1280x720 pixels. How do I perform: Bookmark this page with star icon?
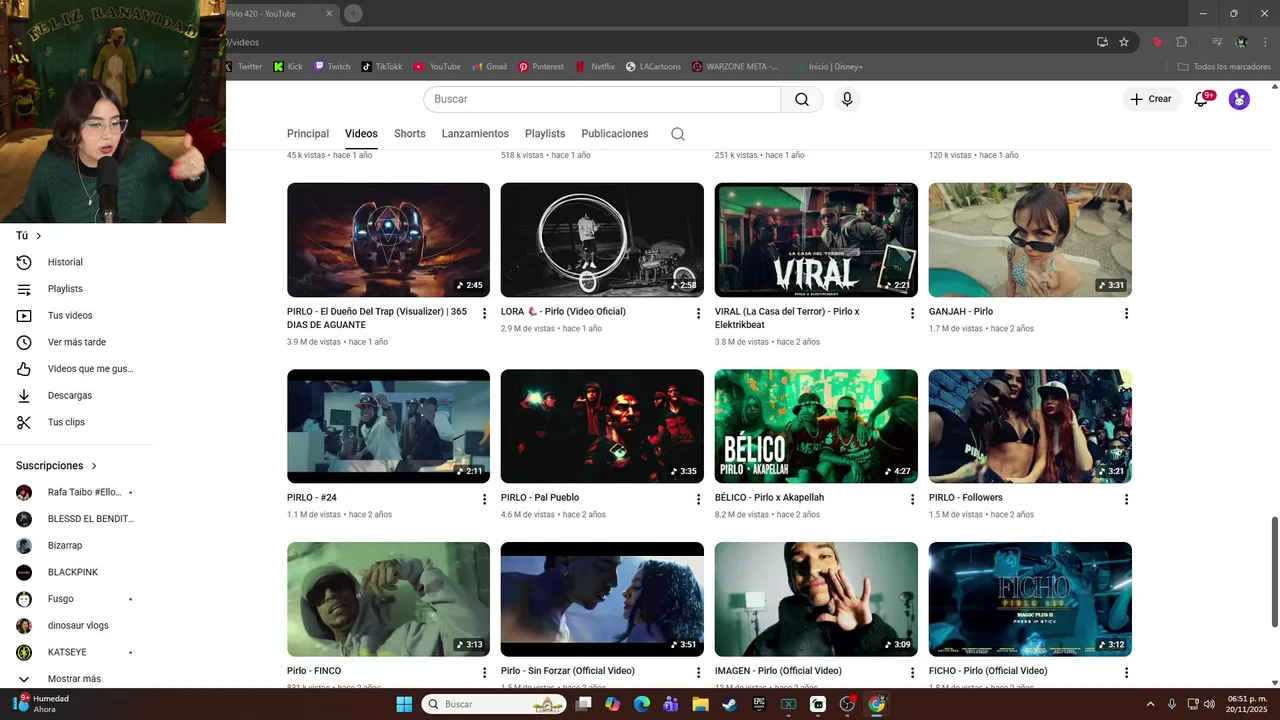pos(1124,42)
